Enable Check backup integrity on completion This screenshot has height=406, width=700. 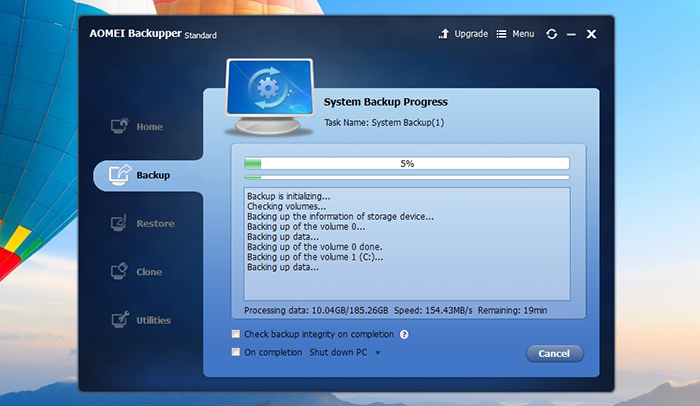click(236, 334)
